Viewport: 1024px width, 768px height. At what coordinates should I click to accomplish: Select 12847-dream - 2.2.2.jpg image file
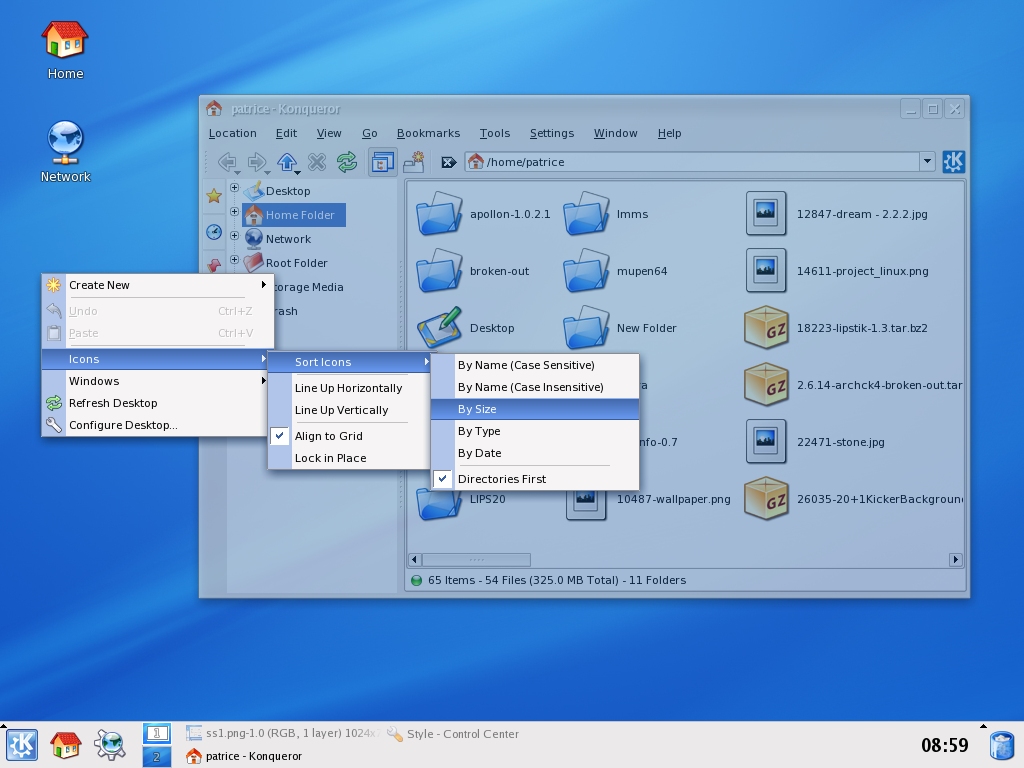tap(766, 213)
